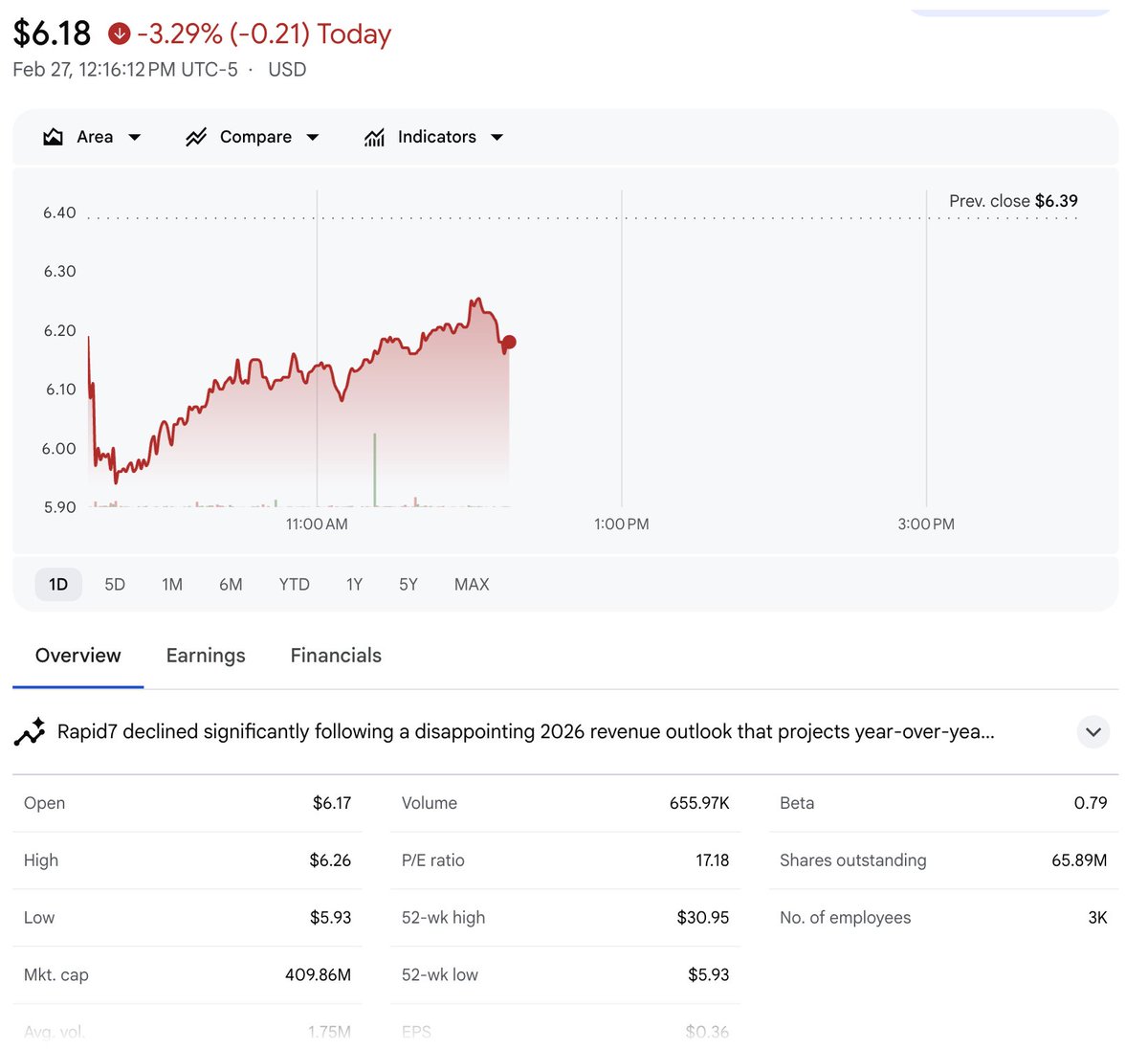
Task: Select the YTD time range
Action: point(295,584)
